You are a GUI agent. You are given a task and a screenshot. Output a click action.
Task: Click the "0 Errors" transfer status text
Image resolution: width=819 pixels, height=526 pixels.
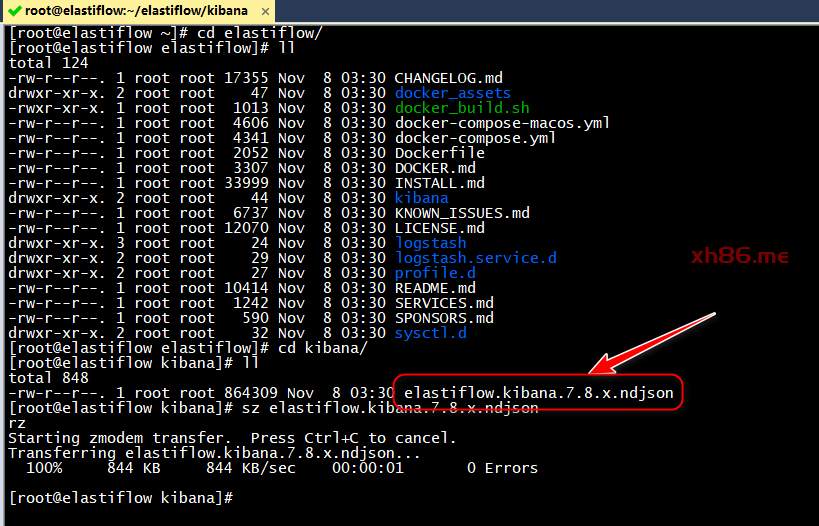pos(502,468)
